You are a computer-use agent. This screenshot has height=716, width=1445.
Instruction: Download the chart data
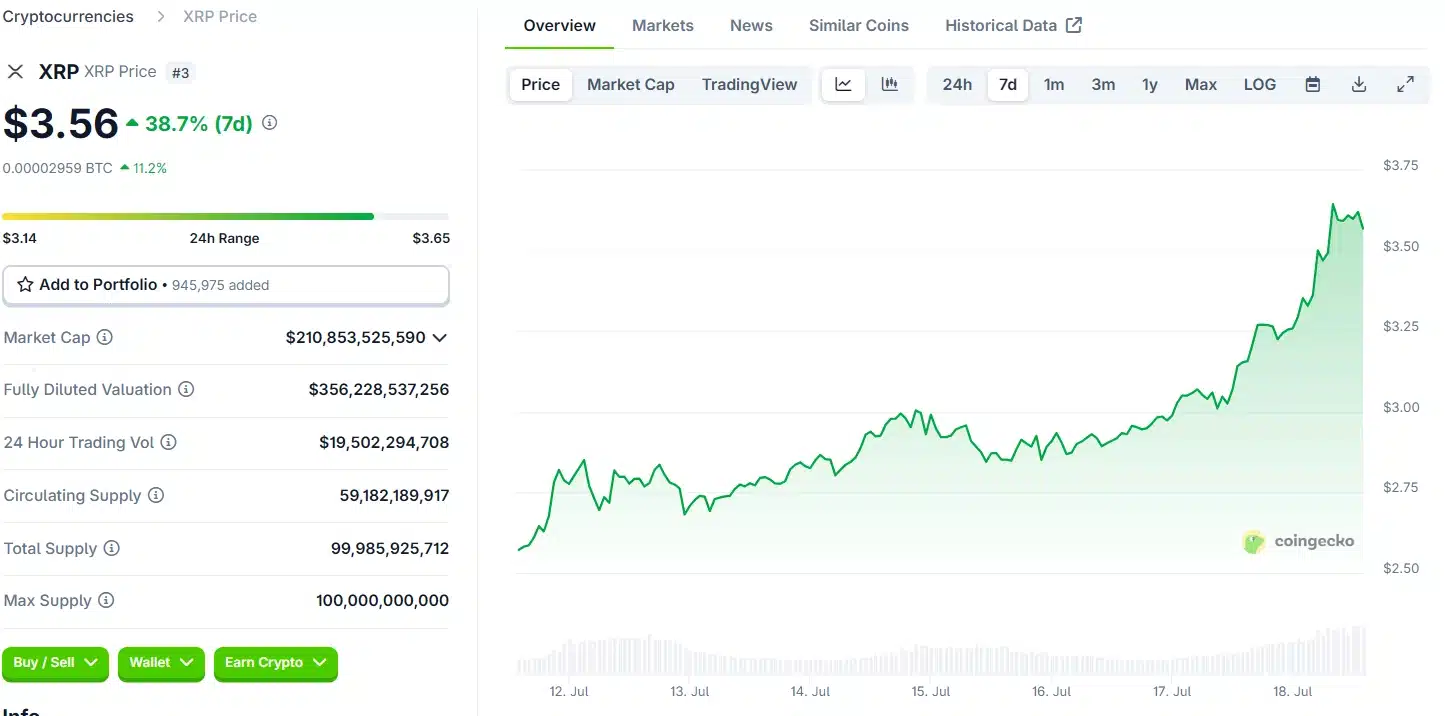[x=1359, y=85]
